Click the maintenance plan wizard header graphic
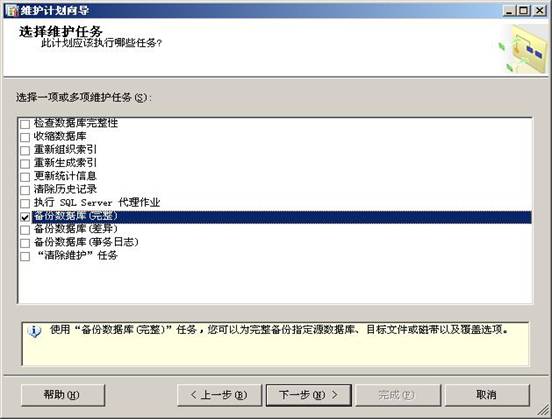 click(523, 49)
